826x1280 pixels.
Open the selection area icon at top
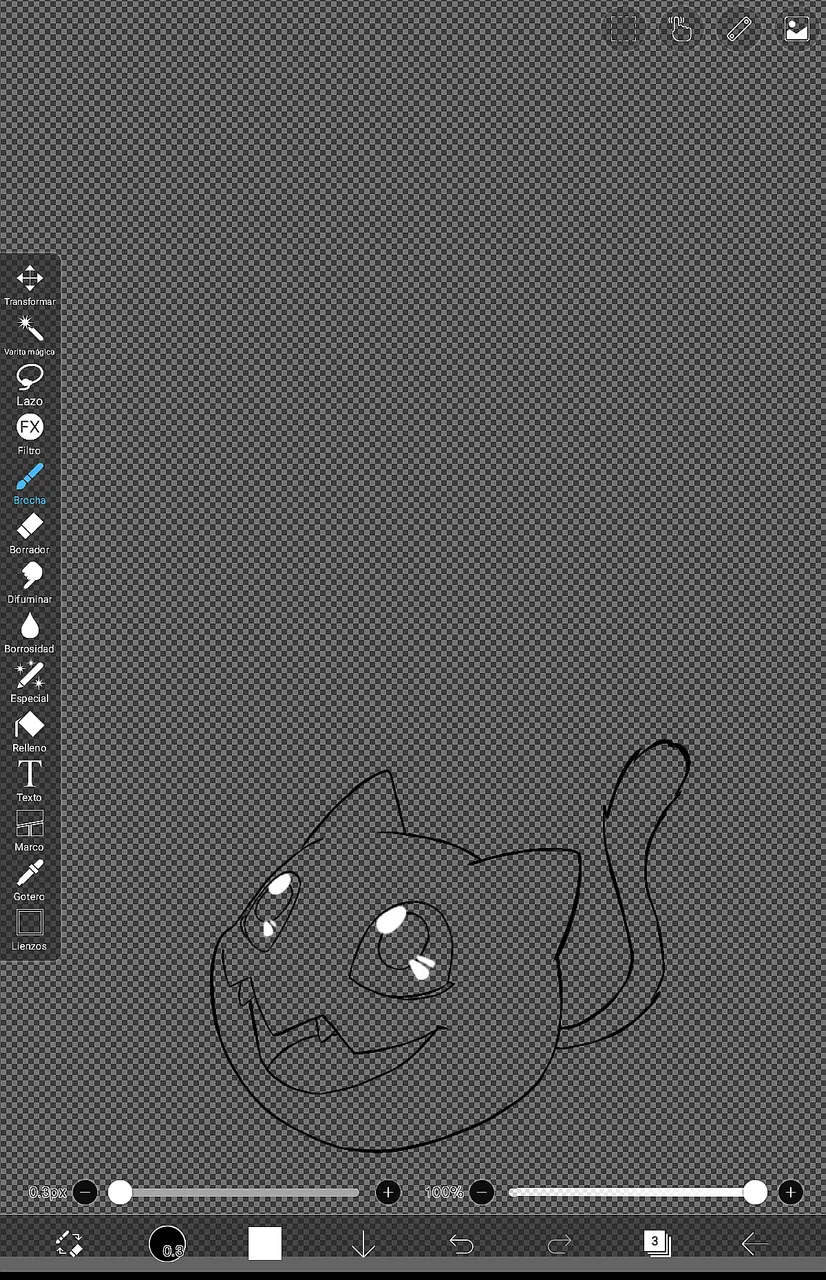tap(624, 29)
